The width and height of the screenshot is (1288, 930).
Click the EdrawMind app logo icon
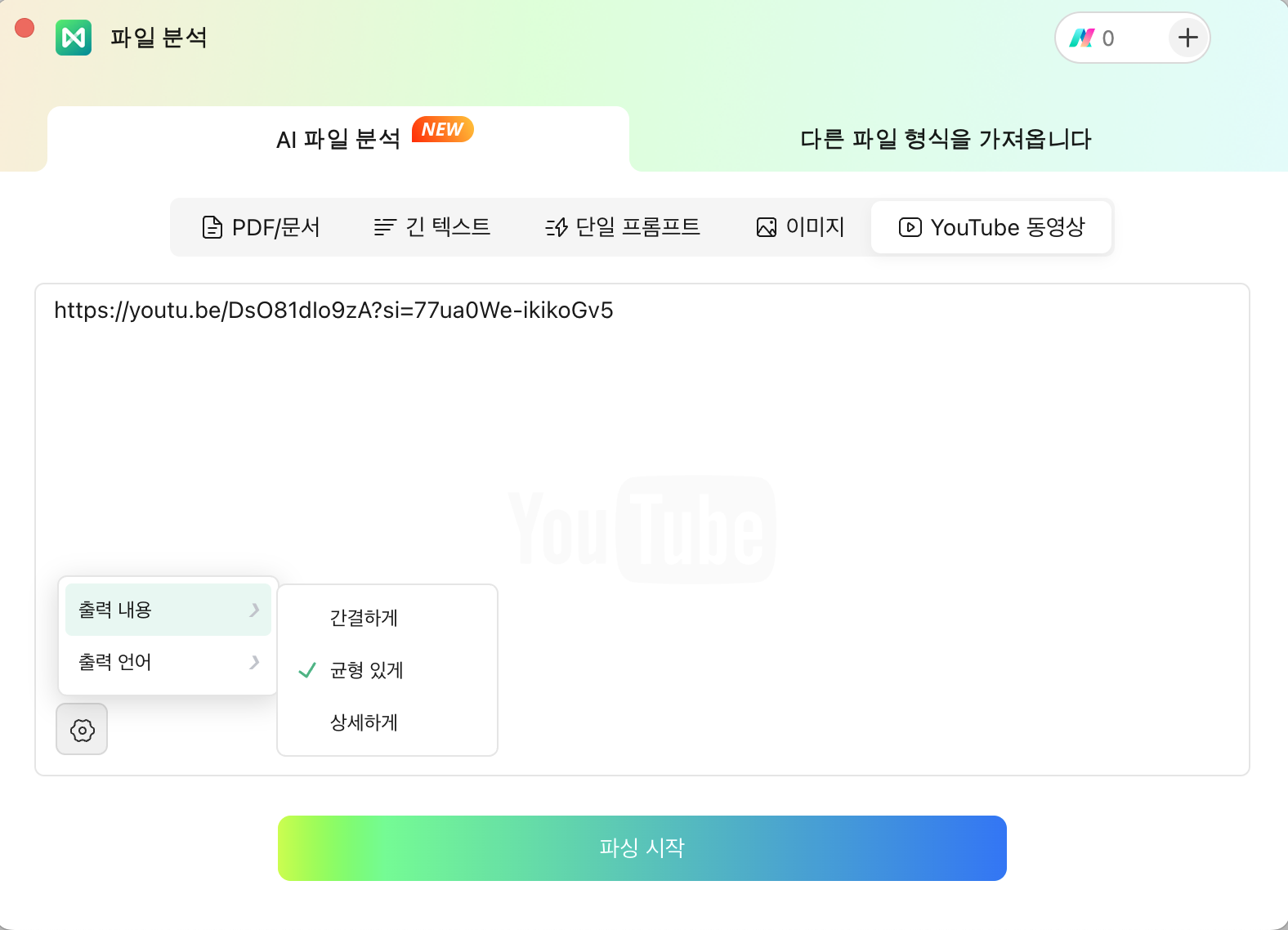[x=74, y=38]
